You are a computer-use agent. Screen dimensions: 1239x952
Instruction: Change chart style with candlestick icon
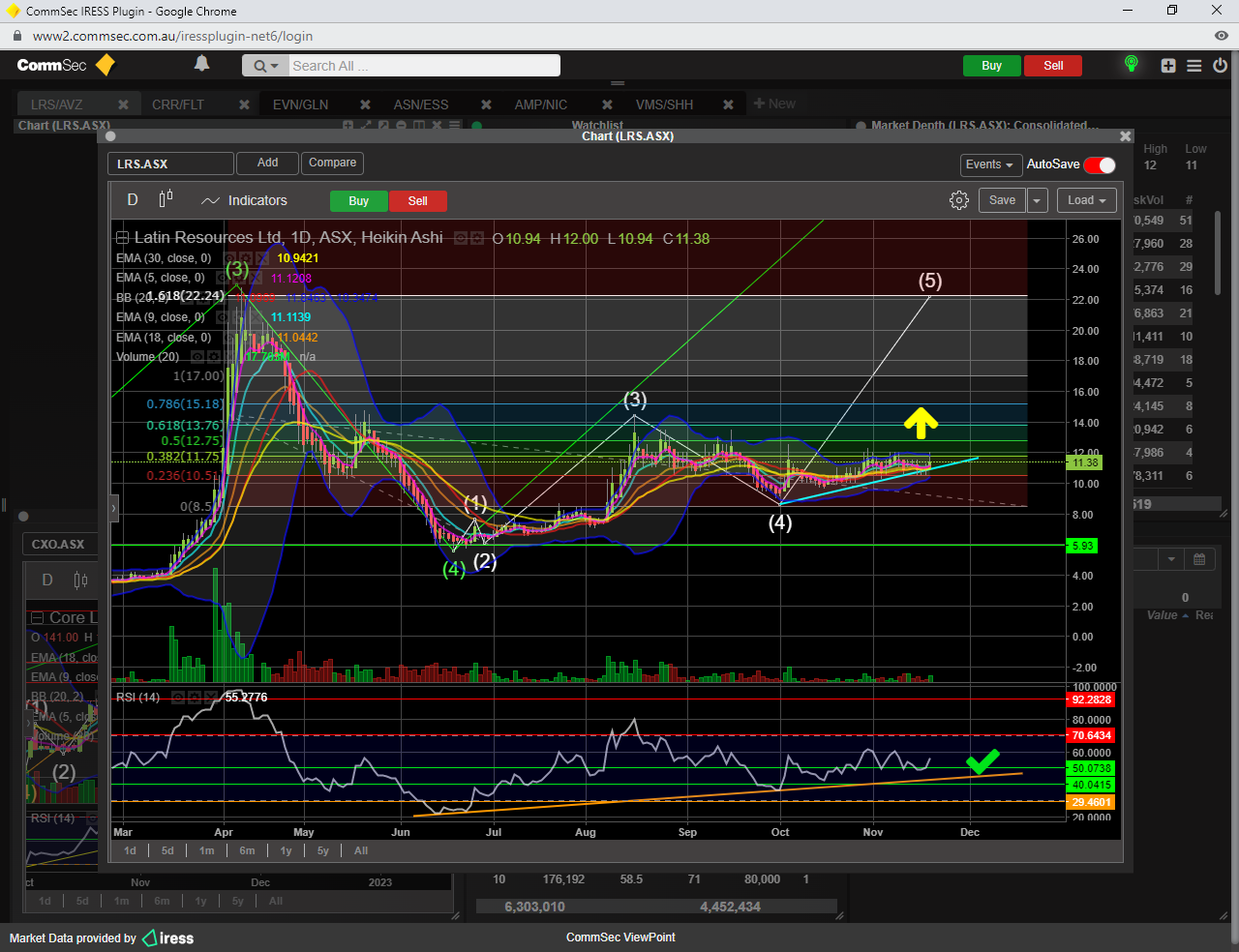[166, 198]
